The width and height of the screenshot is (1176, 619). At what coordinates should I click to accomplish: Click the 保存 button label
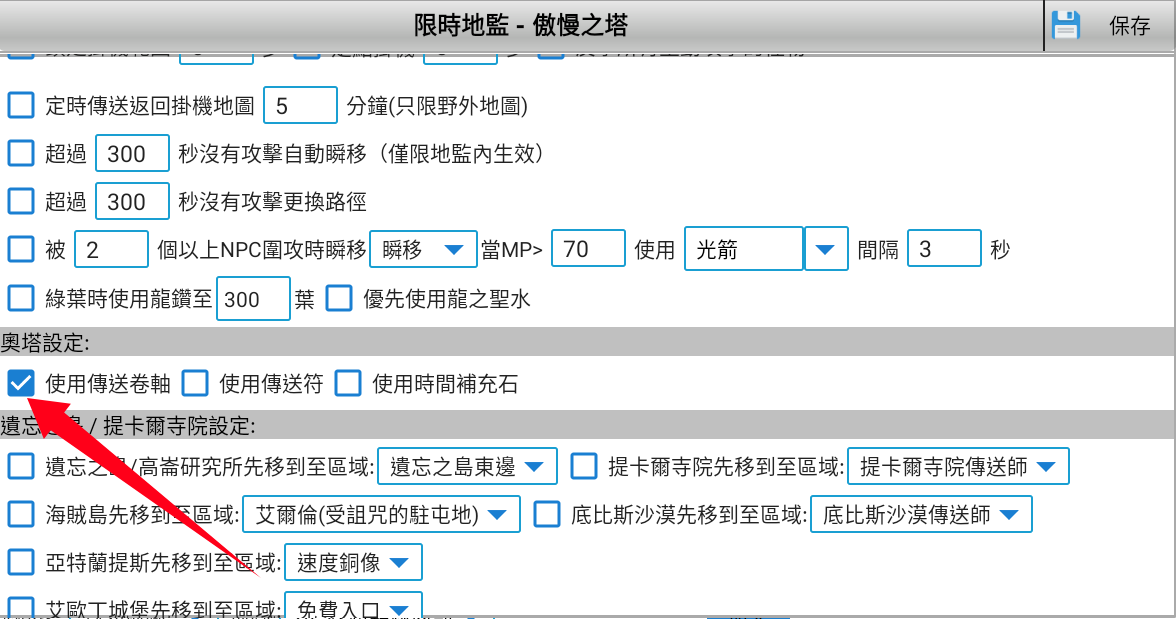point(1130,26)
